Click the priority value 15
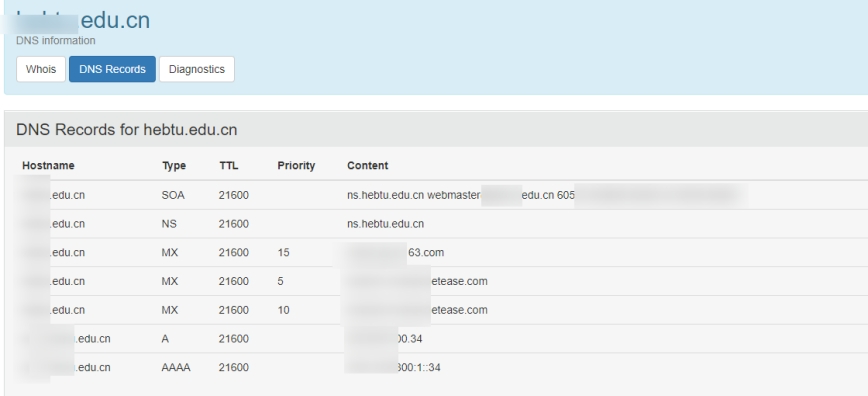Viewport: 868px width, 396px height. (x=283, y=253)
